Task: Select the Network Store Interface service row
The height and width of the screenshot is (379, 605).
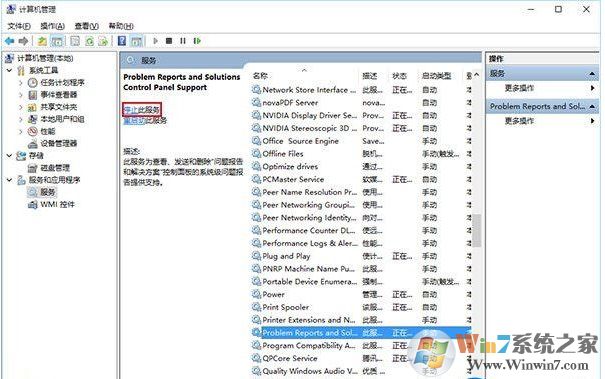Action: 361,90
